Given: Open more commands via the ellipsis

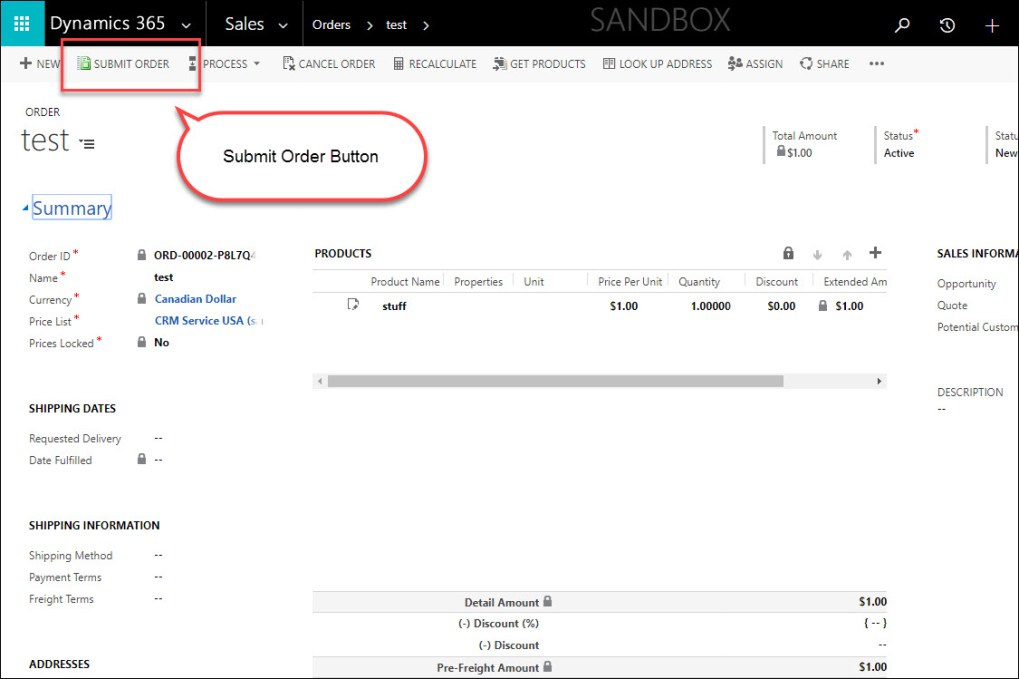Looking at the screenshot, I should 877,63.
